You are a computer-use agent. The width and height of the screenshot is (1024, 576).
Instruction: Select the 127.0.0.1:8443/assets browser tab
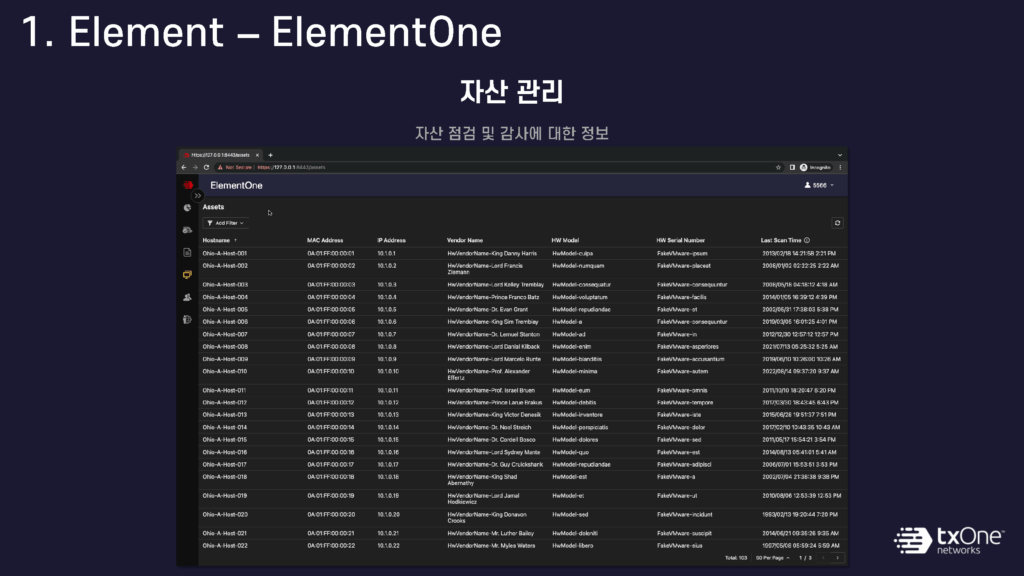220,155
